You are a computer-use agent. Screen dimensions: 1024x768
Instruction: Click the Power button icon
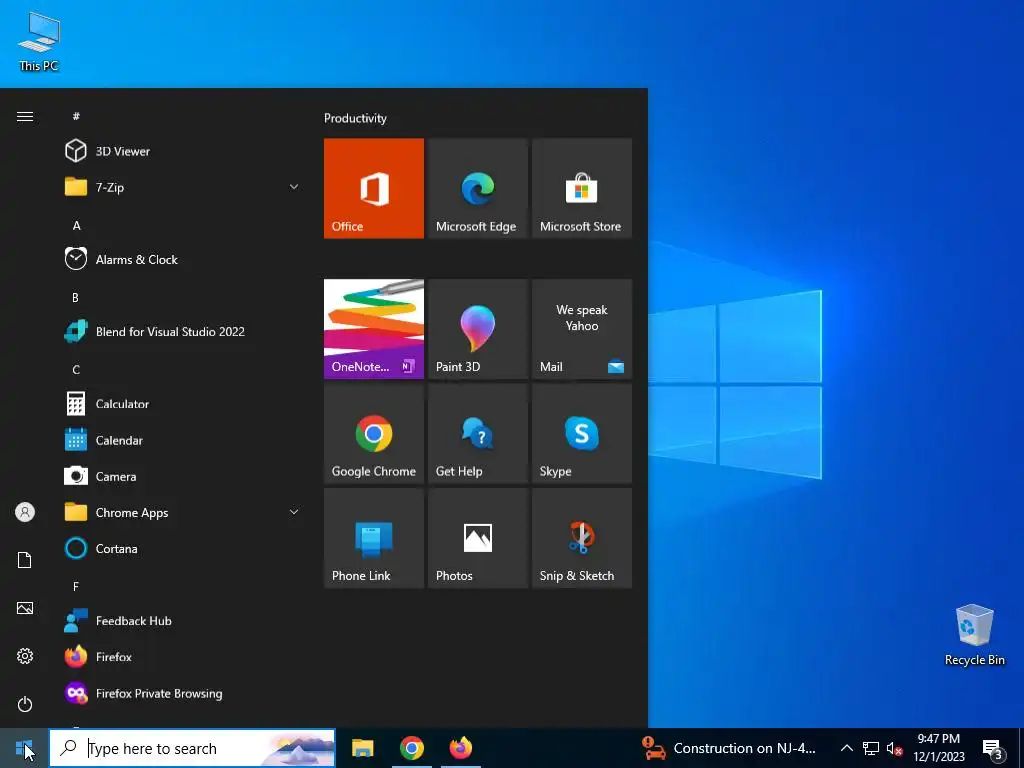click(25, 704)
